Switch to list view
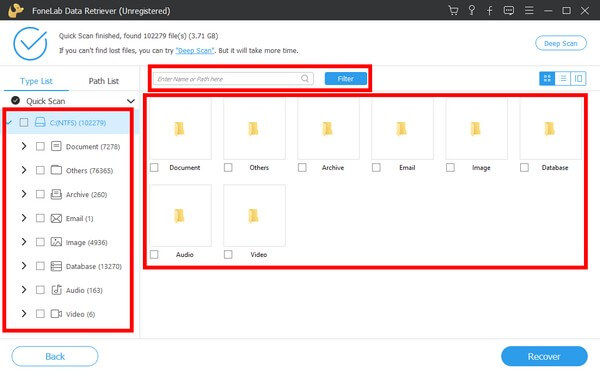600x379 pixels. tap(563, 78)
